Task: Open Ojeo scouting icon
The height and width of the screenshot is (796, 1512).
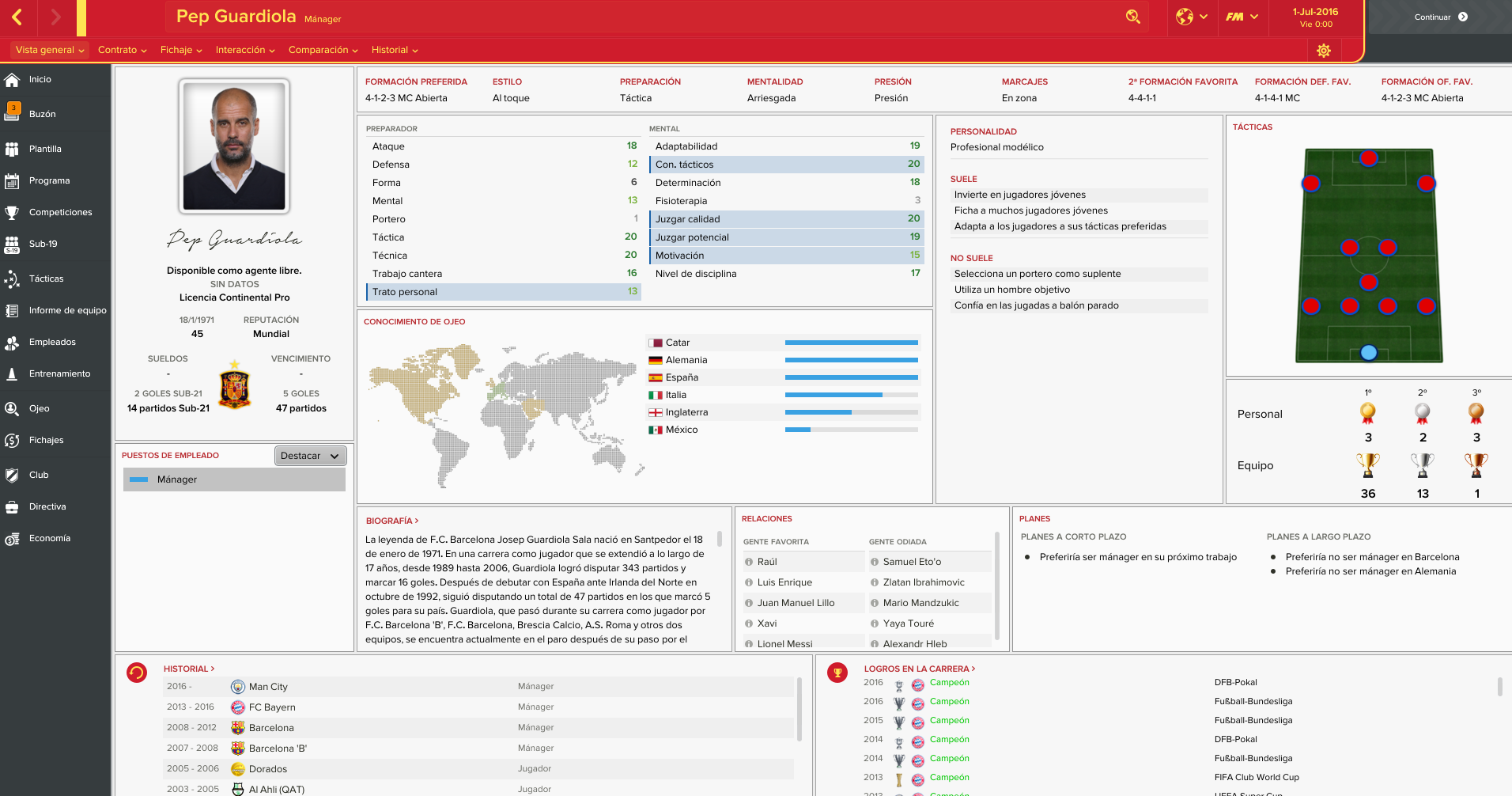Action: (12, 408)
